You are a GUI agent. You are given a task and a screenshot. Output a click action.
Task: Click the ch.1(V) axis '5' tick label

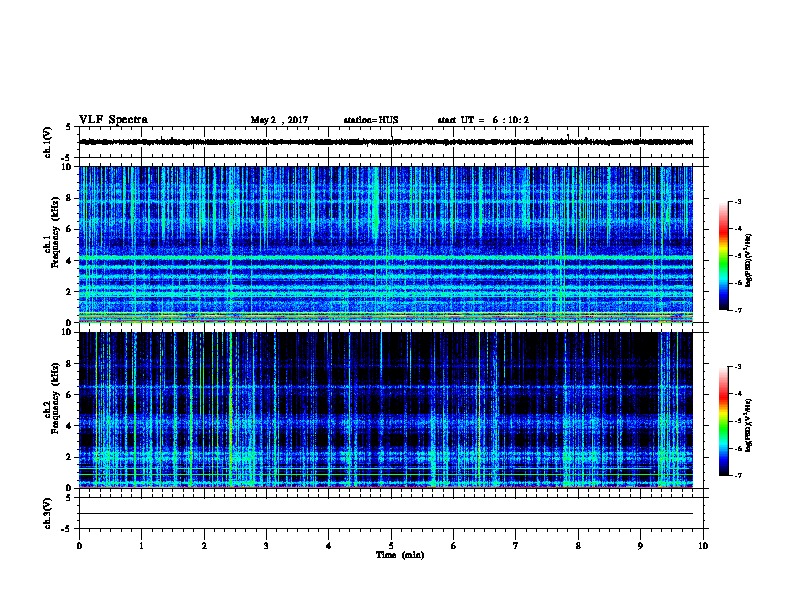click(x=69, y=127)
